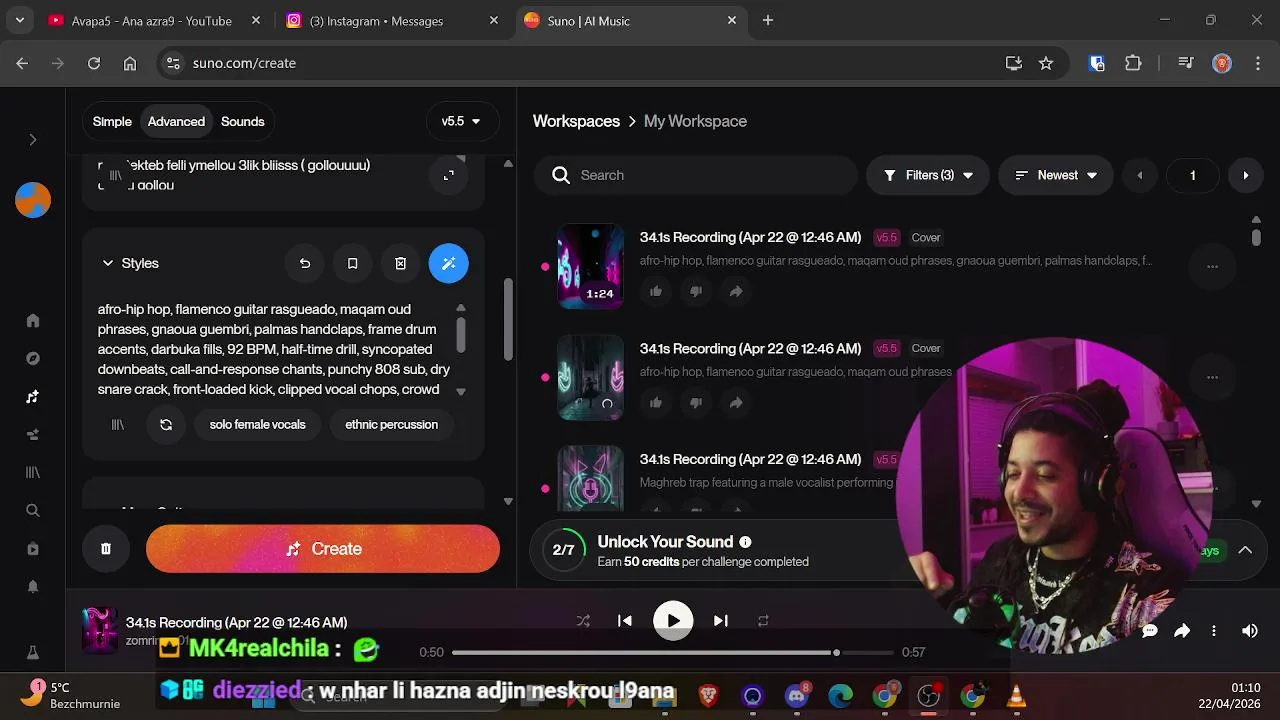The width and height of the screenshot is (1280, 720).
Task: Switch to Simple creation mode
Action: [112, 121]
